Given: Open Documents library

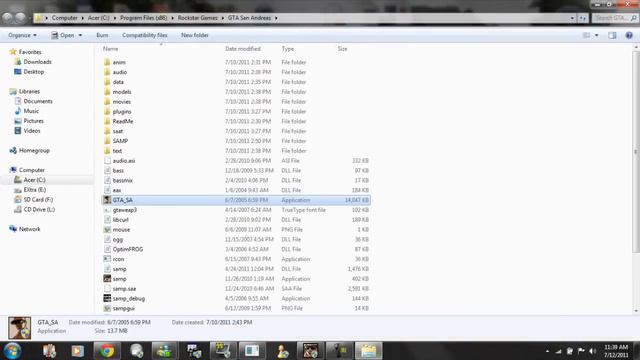Looking at the screenshot, I should [38, 101].
